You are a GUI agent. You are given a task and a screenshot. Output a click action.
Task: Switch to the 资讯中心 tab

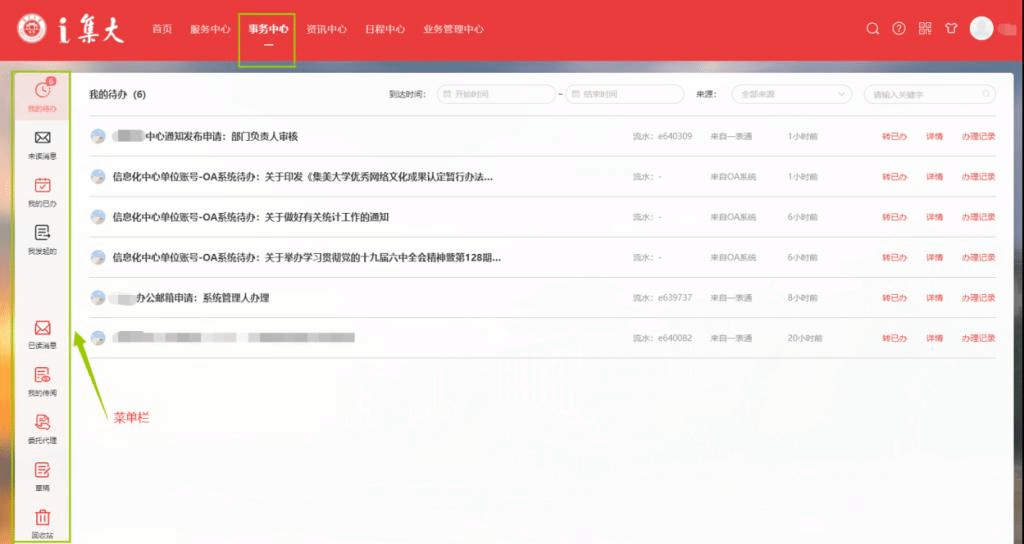[326, 29]
